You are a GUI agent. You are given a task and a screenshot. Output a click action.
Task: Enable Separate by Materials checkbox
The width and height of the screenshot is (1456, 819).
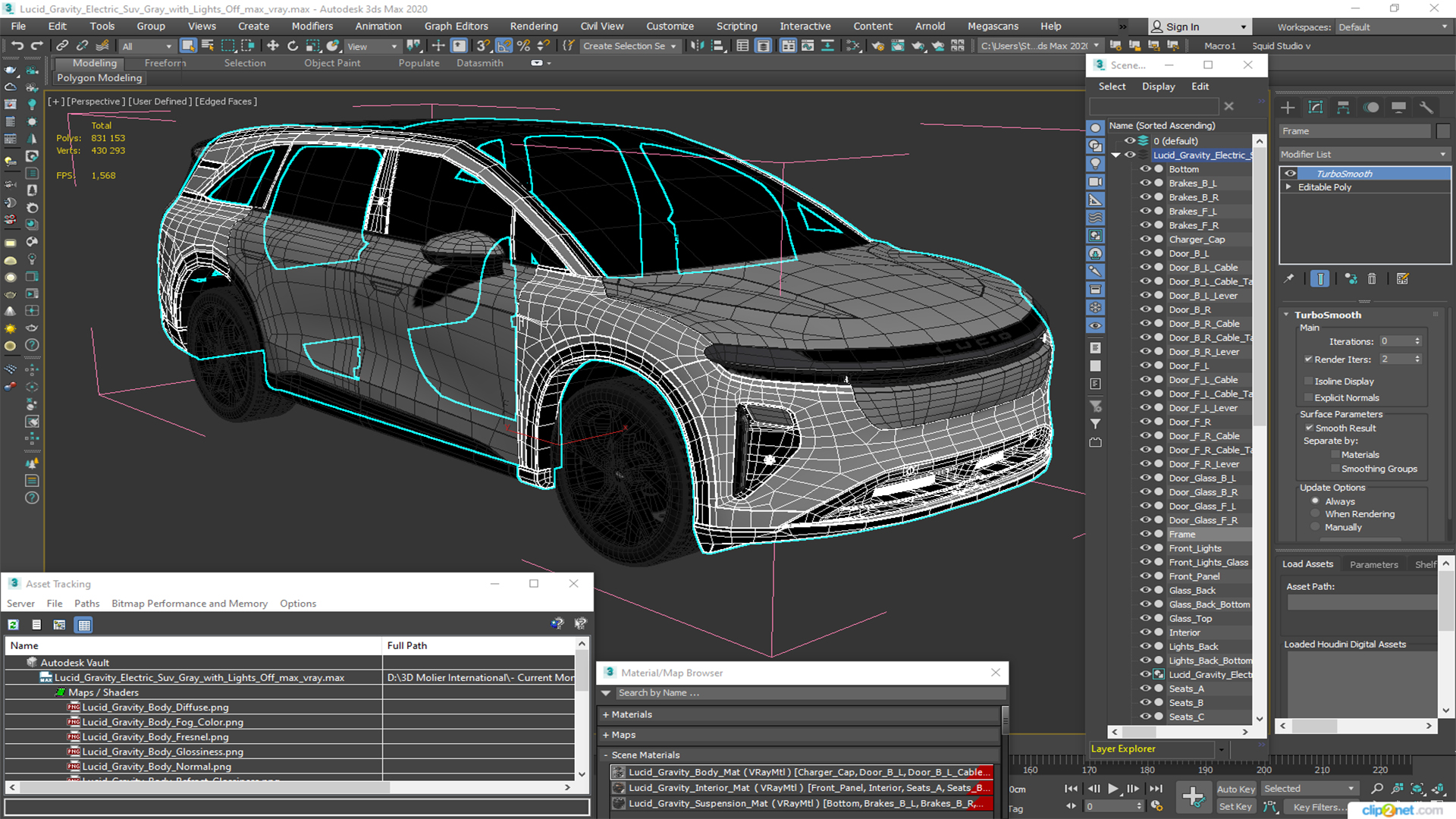[1335, 455]
